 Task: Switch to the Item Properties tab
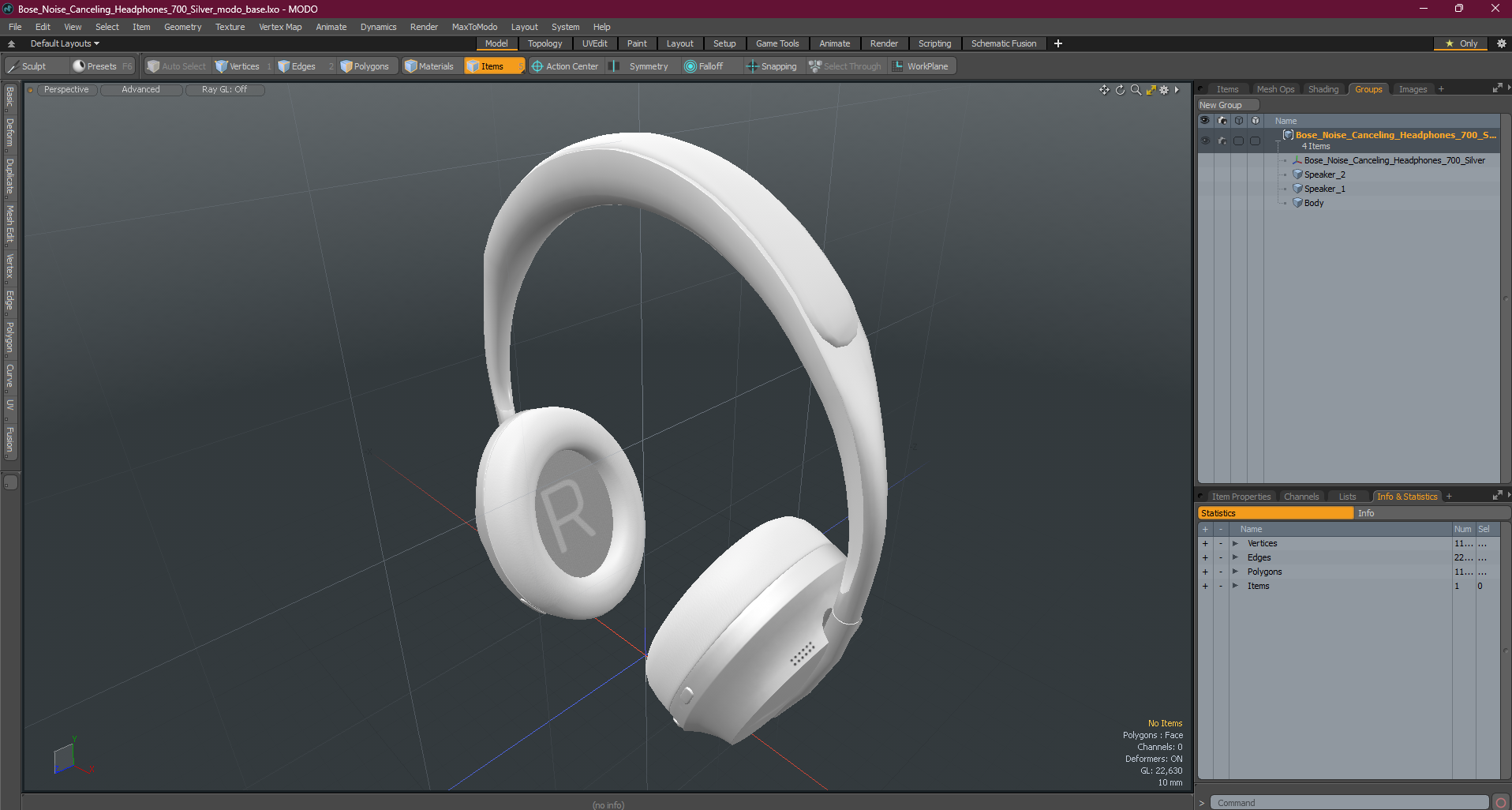[x=1241, y=497]
